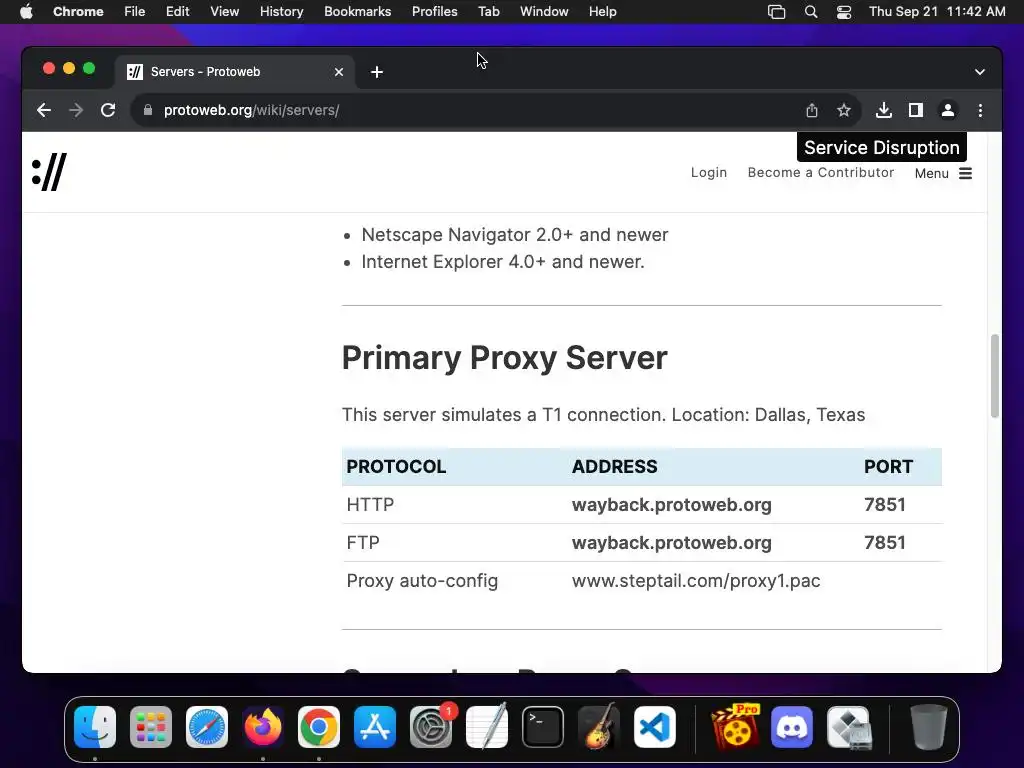Click the HTTP port 7851 cell
The width and height of the screenshot is (1024, 768).
[884, 505]
